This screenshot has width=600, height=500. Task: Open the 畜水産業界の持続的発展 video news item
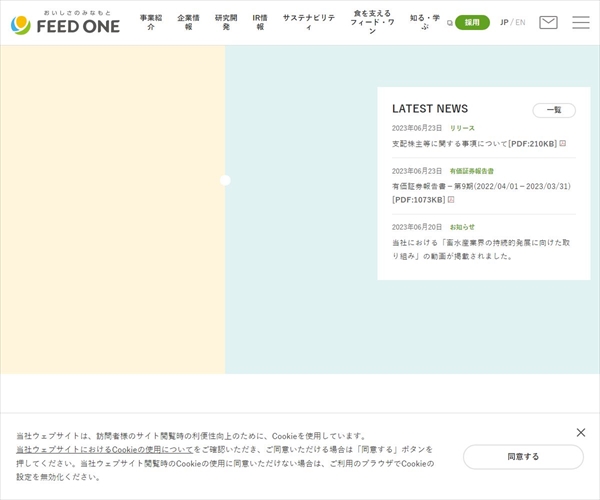pos(481,249)
